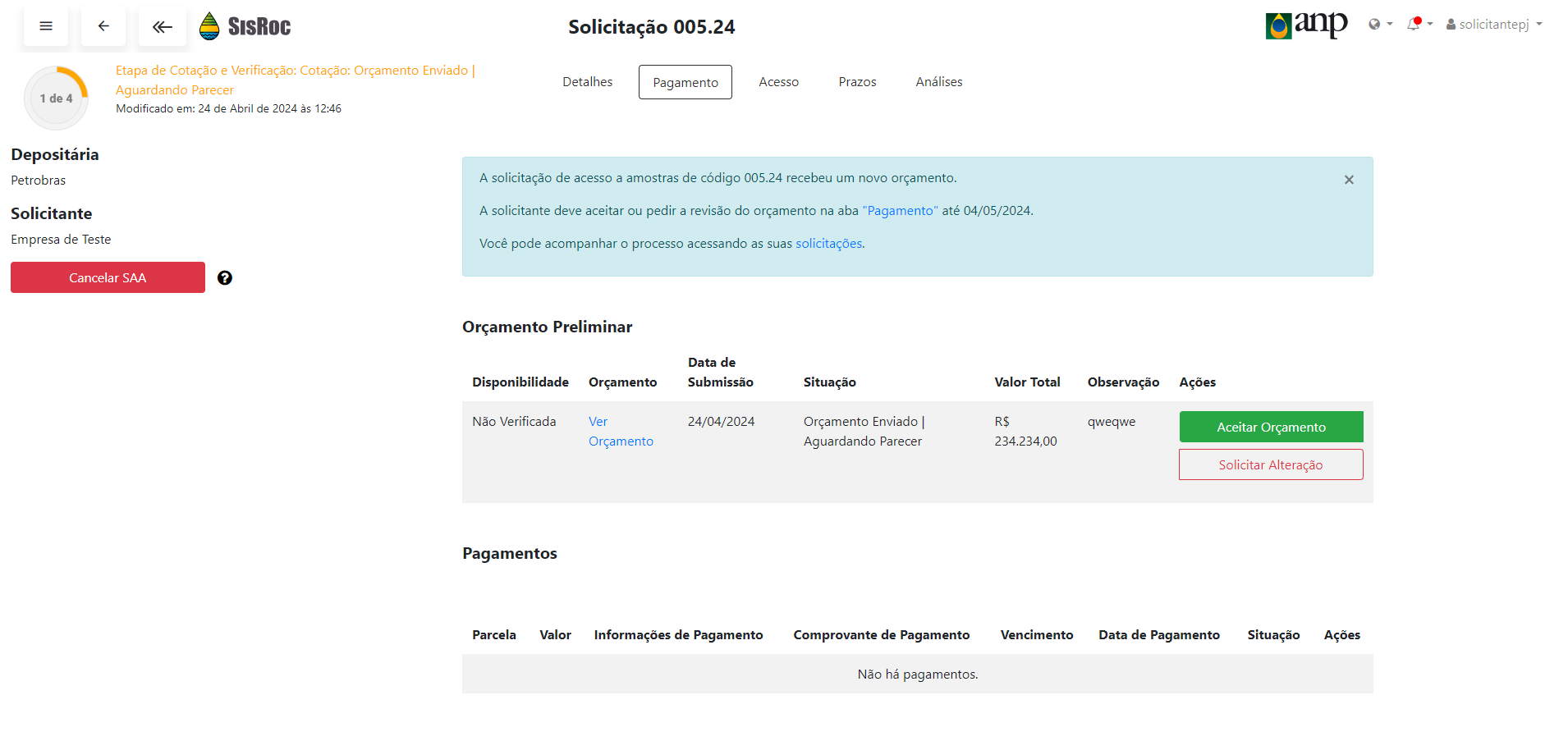Open the Ver Orçamento link
This screenshot has width=1568, height=741.
point(621,432)
